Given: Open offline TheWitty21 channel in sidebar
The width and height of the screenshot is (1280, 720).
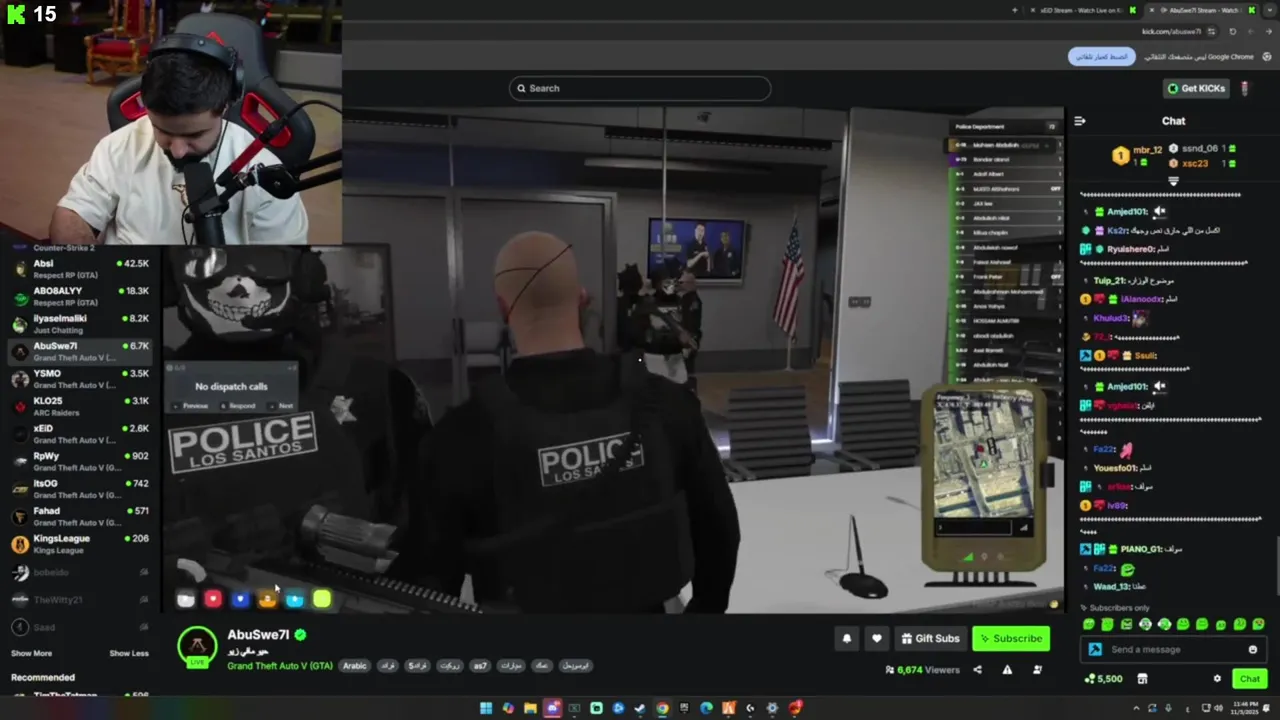Looking at the screenshot, I should (x=80, y=600).
